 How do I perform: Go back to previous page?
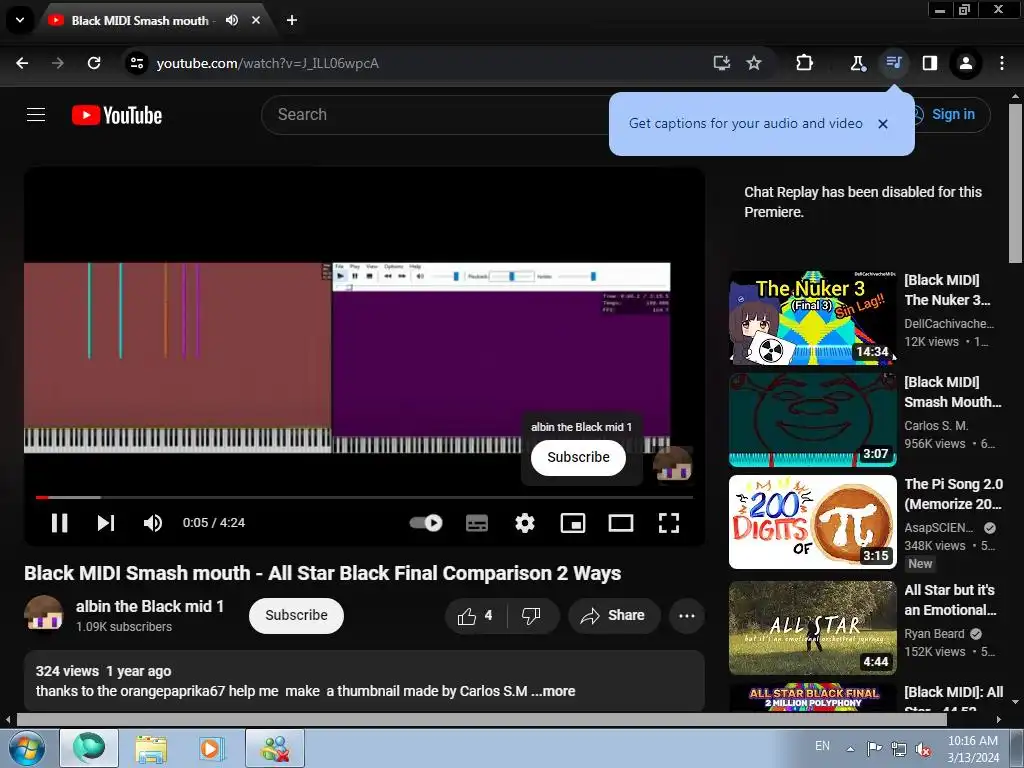(22, 63)
